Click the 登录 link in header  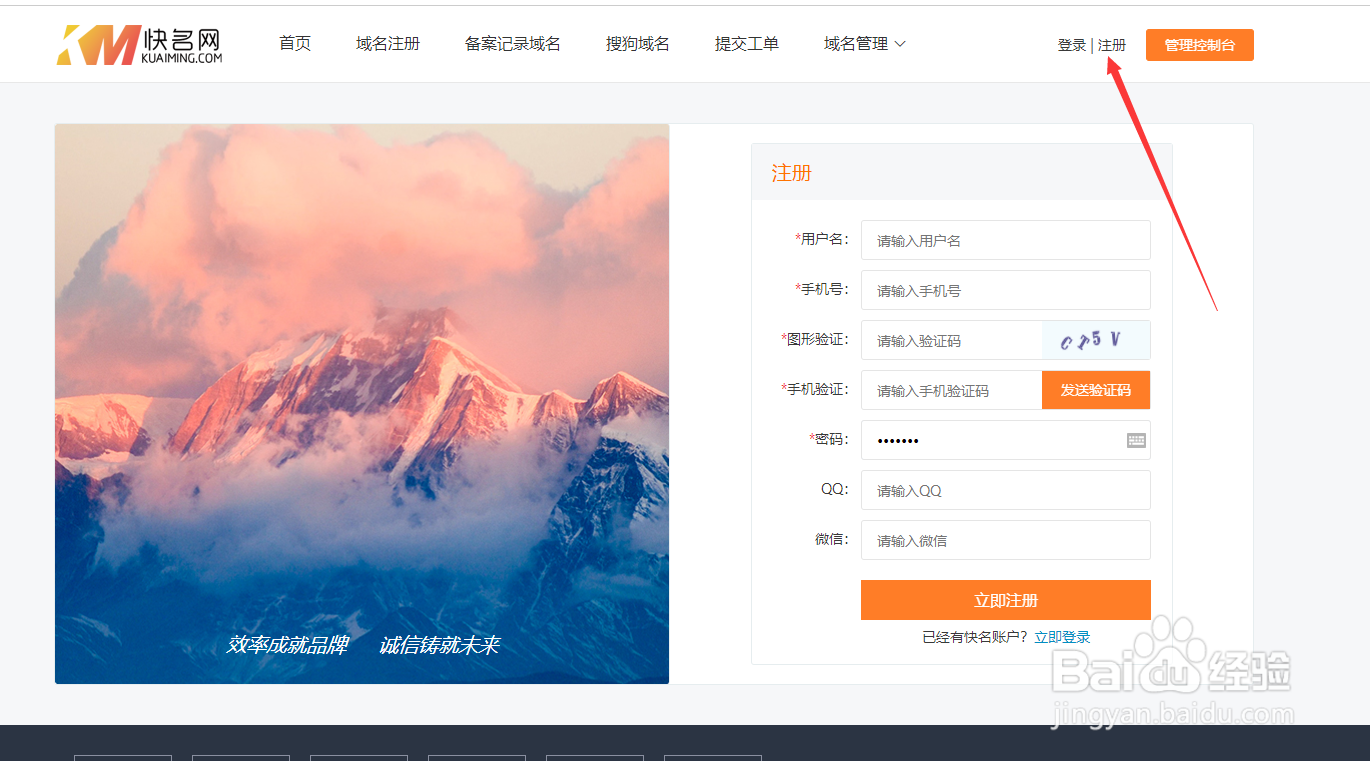(x=1072, y=45)
